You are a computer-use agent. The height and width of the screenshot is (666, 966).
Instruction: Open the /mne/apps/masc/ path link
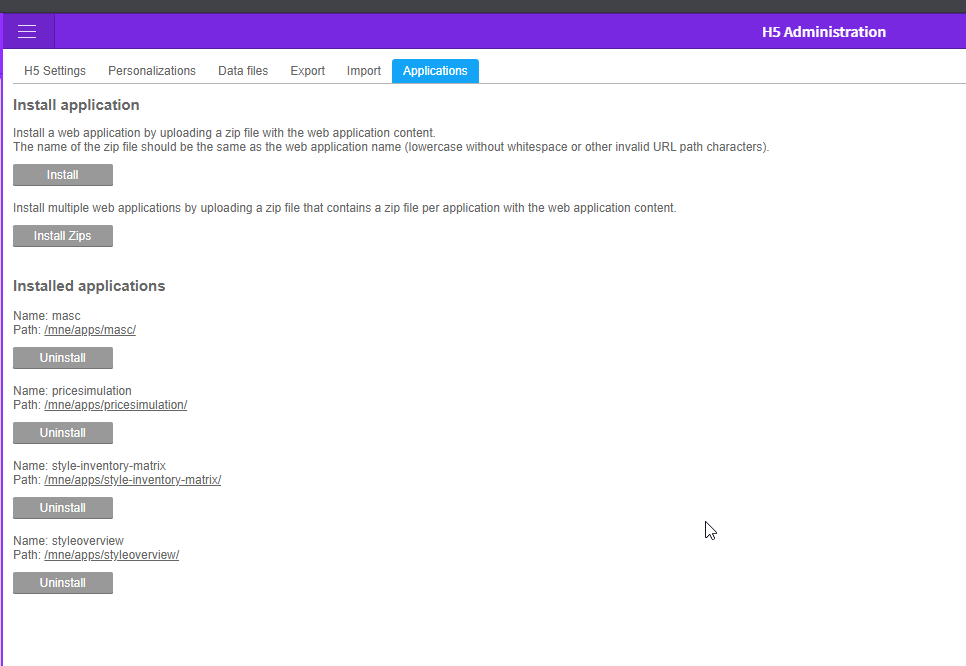tap(90, 330)
